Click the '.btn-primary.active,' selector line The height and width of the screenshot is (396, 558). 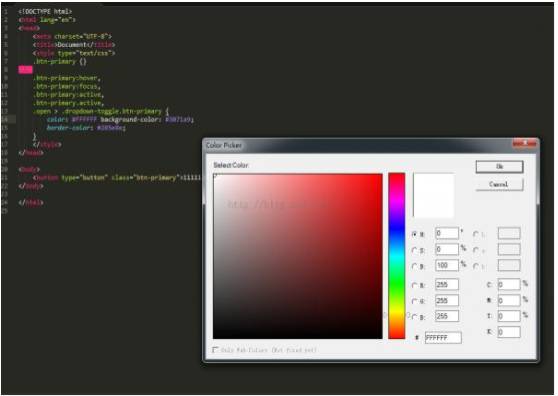point(68,103)
